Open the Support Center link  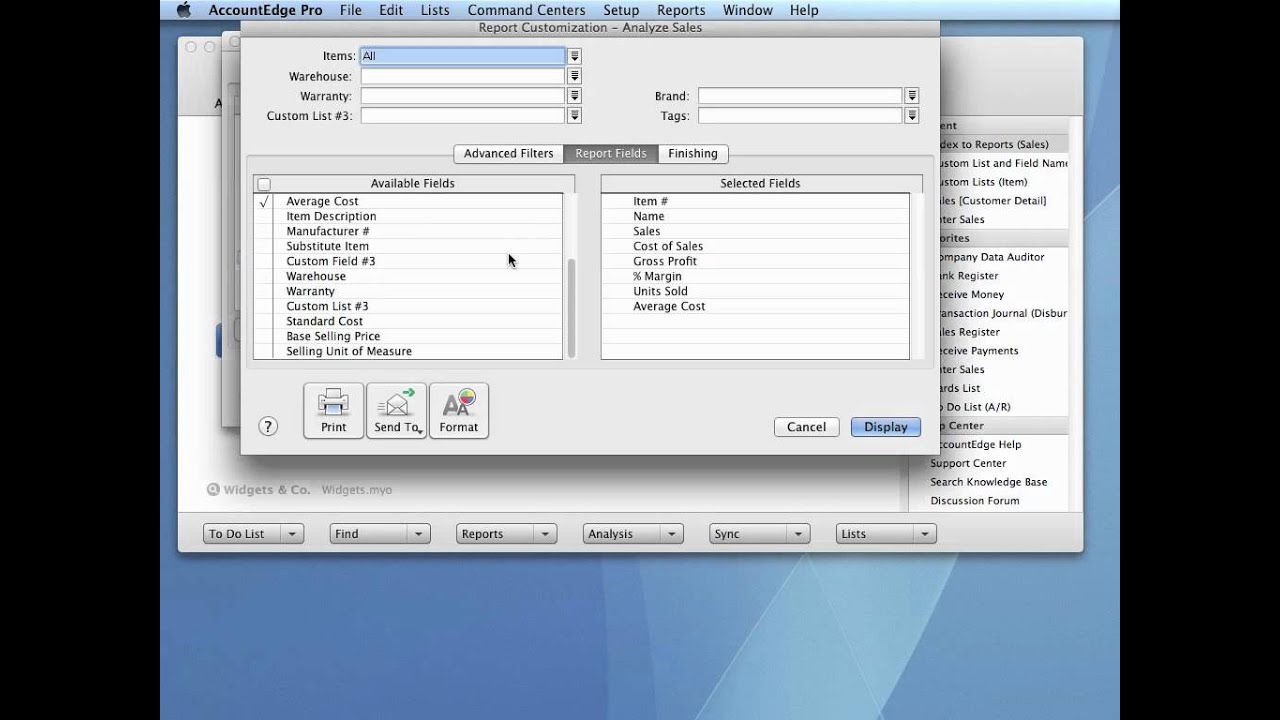[968, 463]
